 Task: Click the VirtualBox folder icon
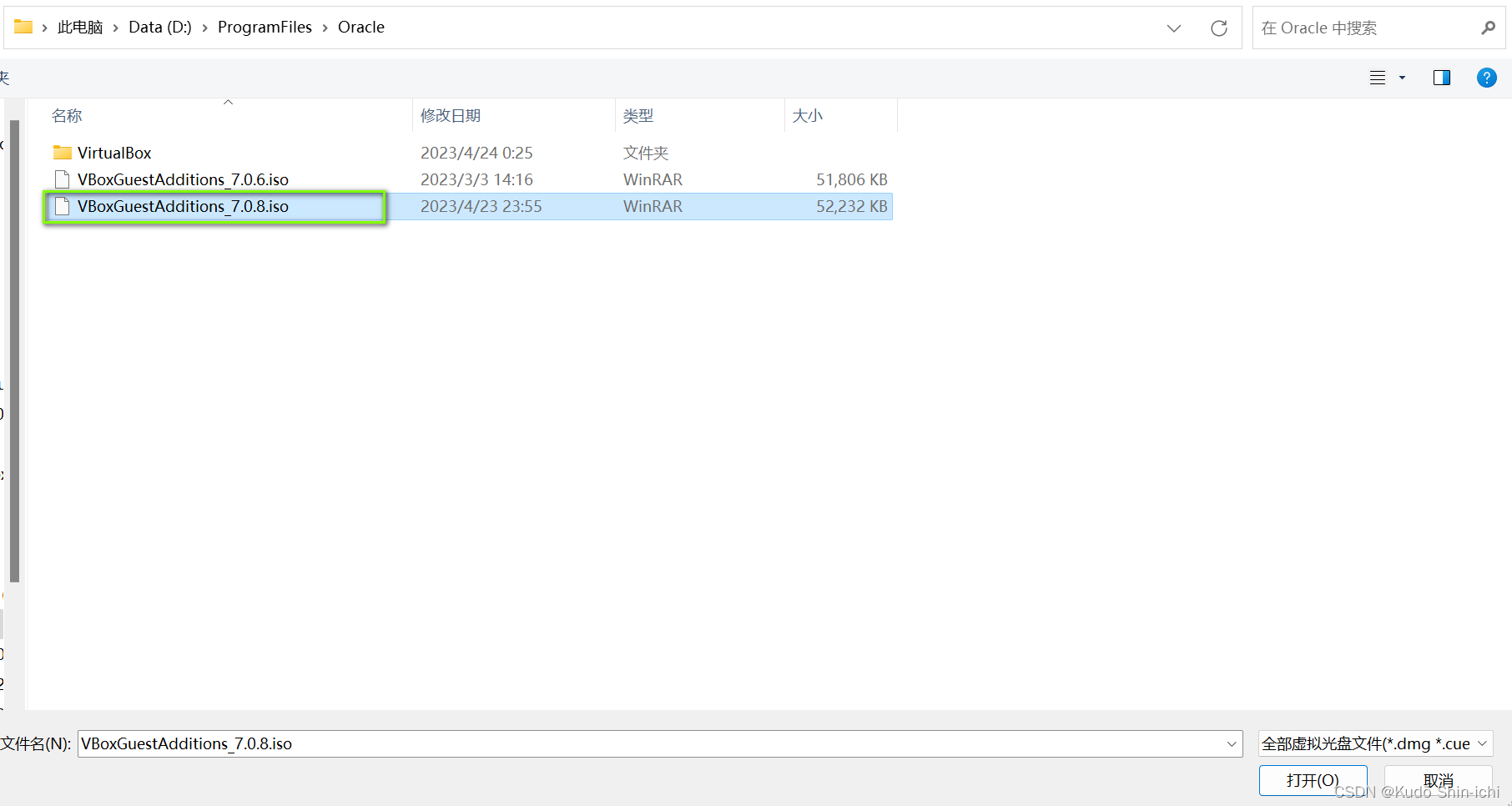63,153
